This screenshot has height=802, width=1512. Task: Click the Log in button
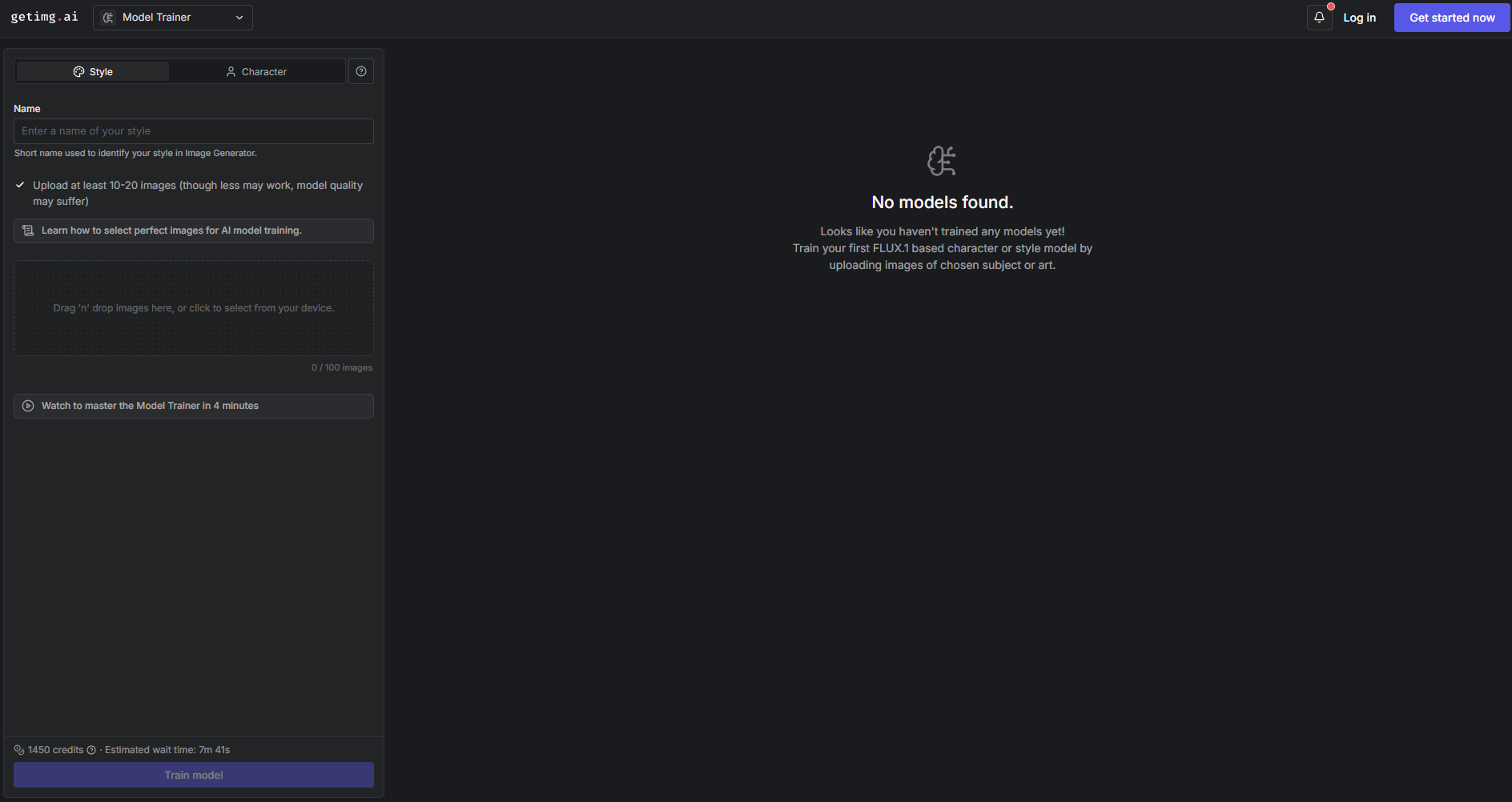[1359, 18]
